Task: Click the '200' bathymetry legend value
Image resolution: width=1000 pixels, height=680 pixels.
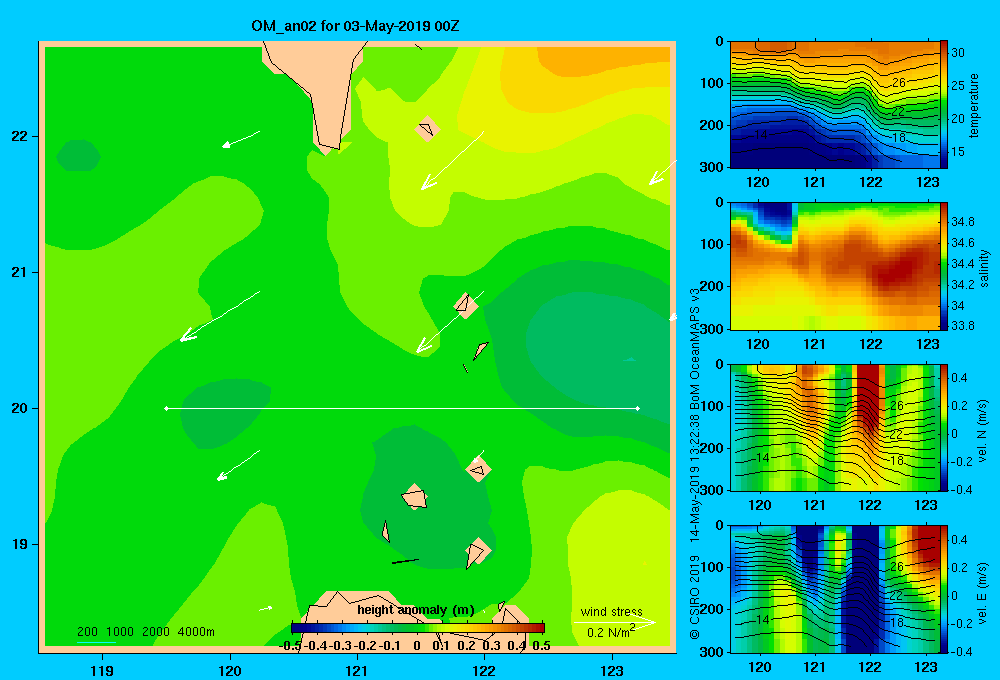Action: click(x=87, y=632)
